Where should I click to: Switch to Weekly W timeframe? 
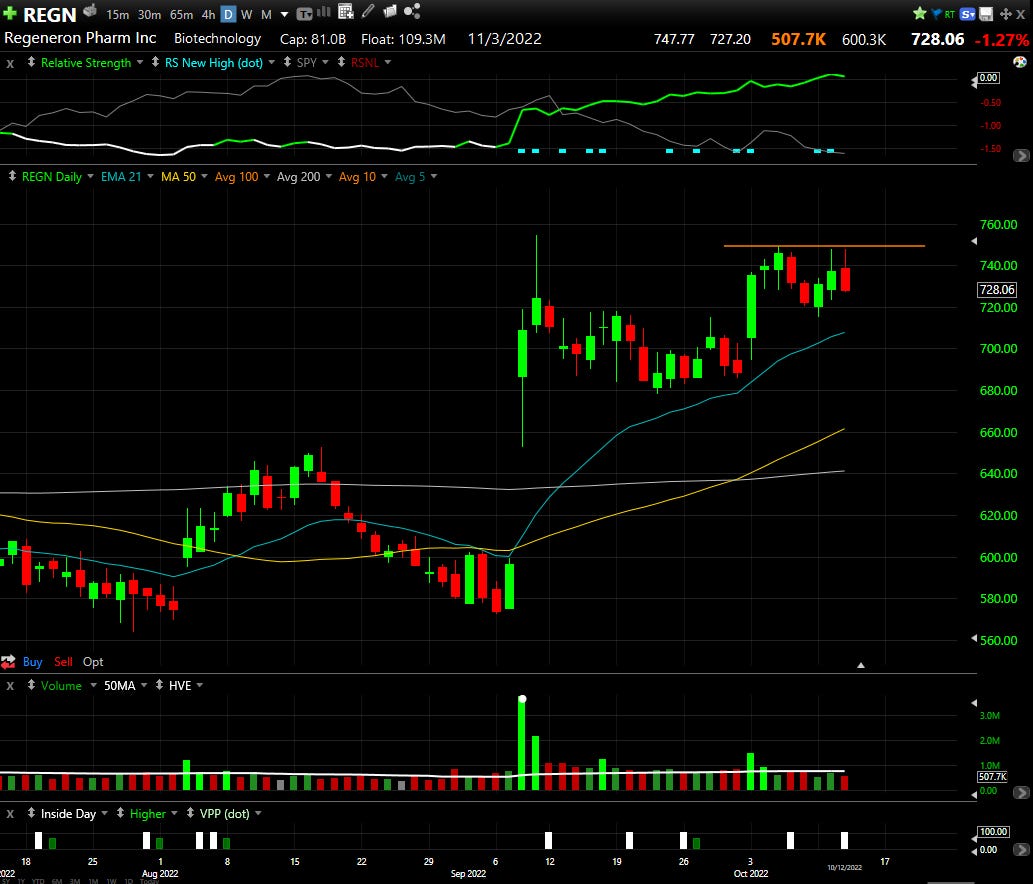coord(246,14)
